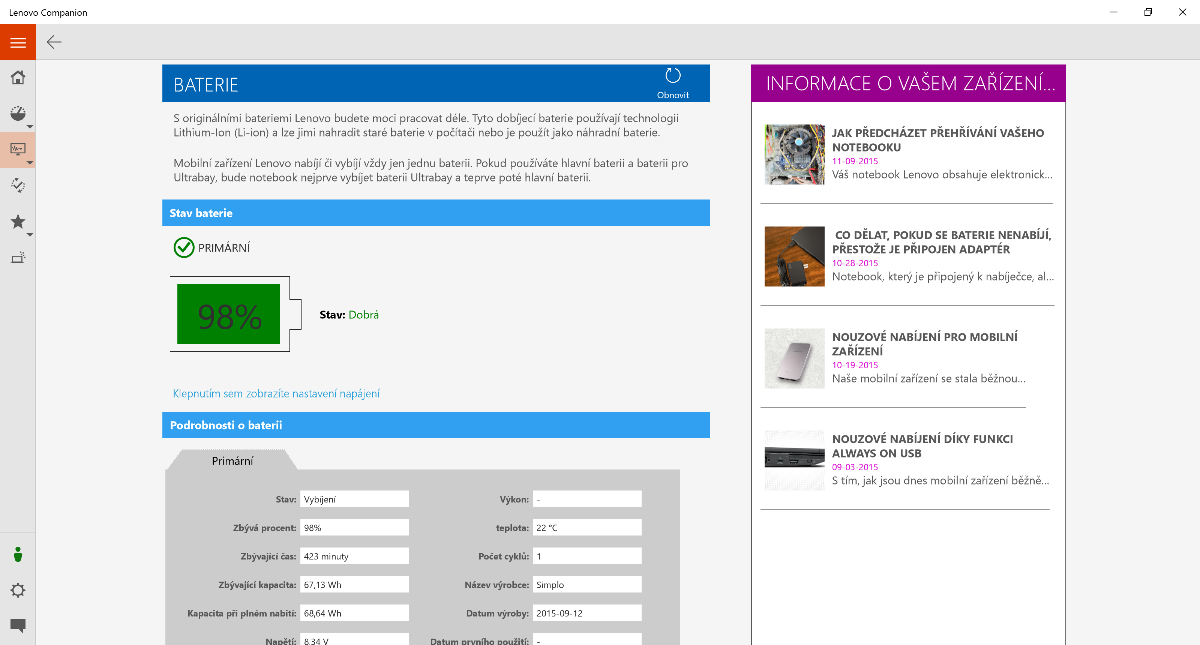Open the green user account icon
1200x645 pixels.
pyautogui.click(x=17, y=555)
